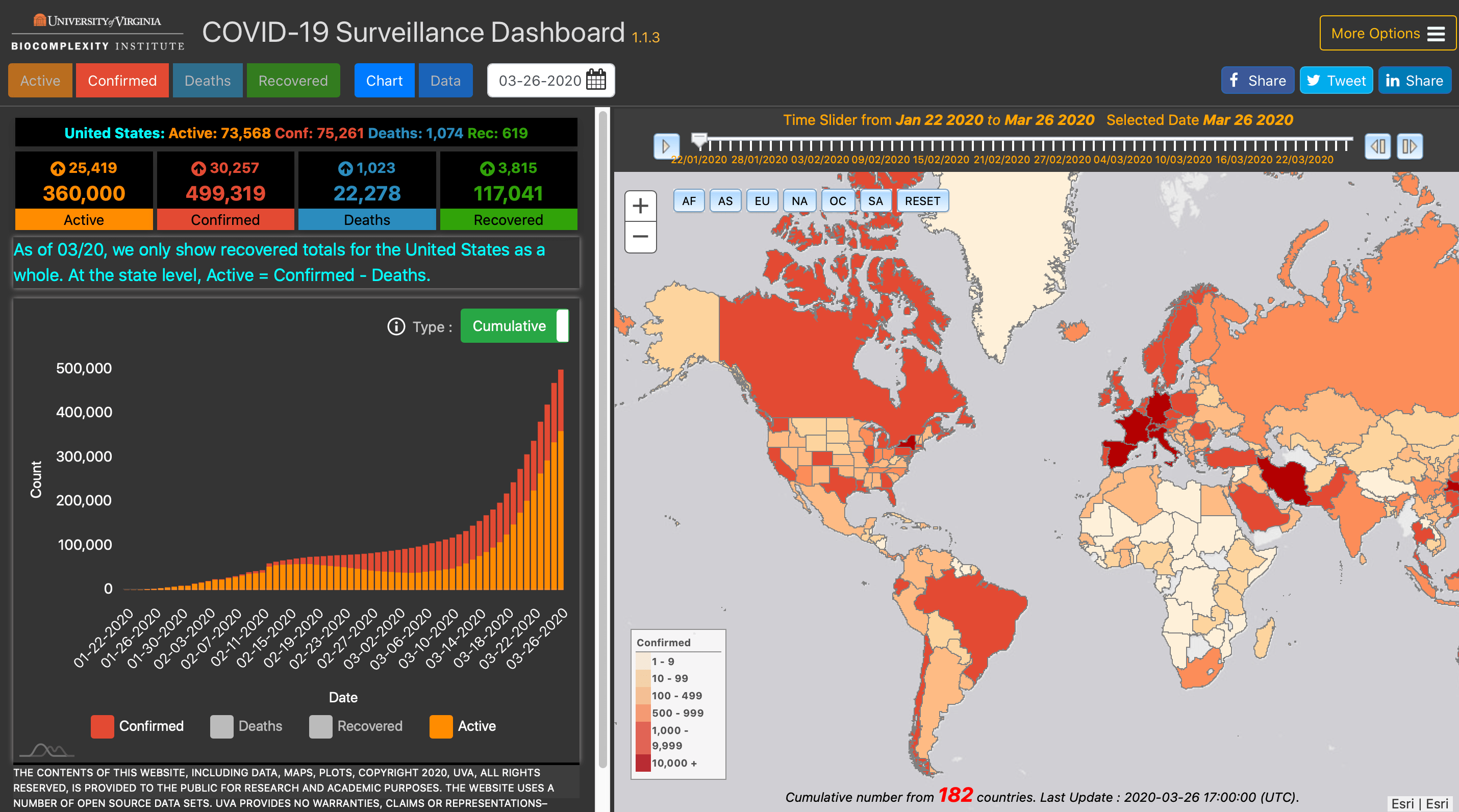
Task: Click the time slider handle
Action: (x=699, y=139)
